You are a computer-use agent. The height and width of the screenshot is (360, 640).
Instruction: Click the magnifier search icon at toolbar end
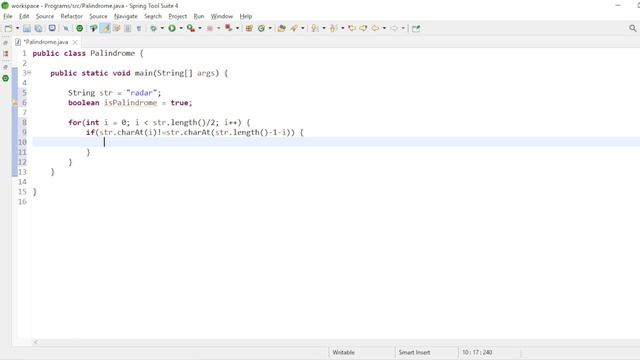point(633,28)
